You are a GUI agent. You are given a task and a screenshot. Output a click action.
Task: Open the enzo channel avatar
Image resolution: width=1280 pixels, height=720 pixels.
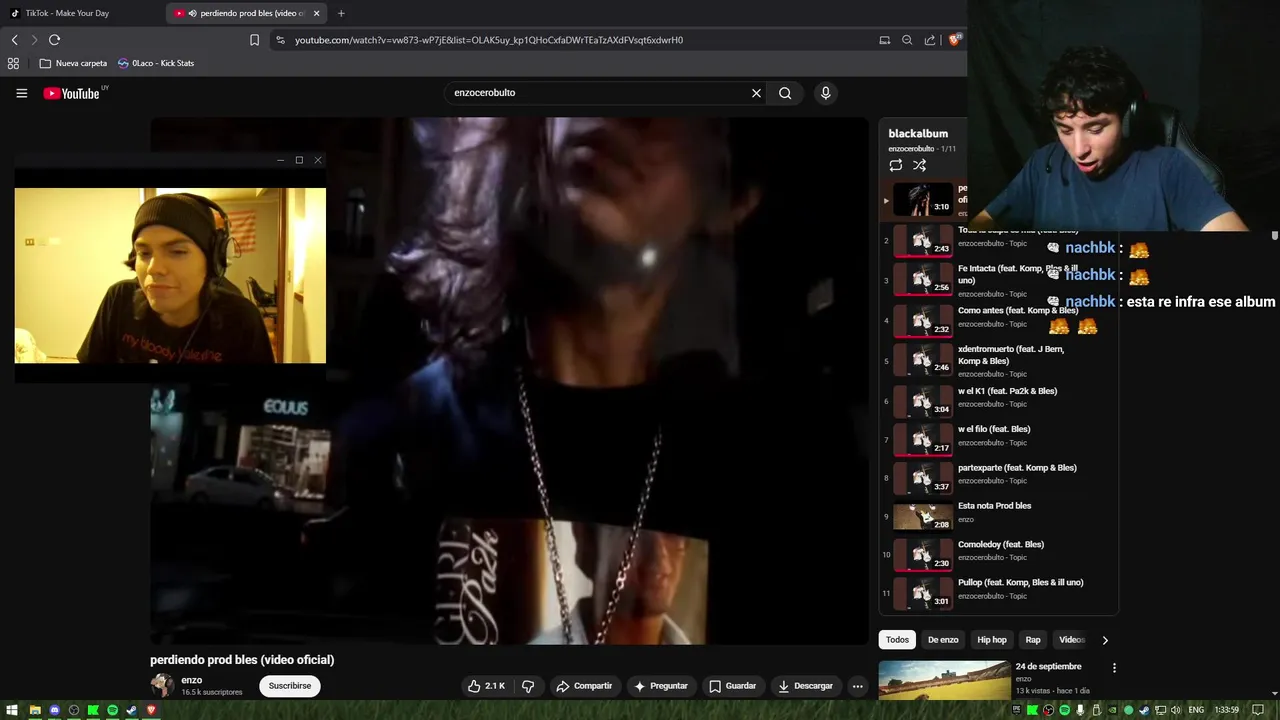pyautogui.click(x=162, y=686)
